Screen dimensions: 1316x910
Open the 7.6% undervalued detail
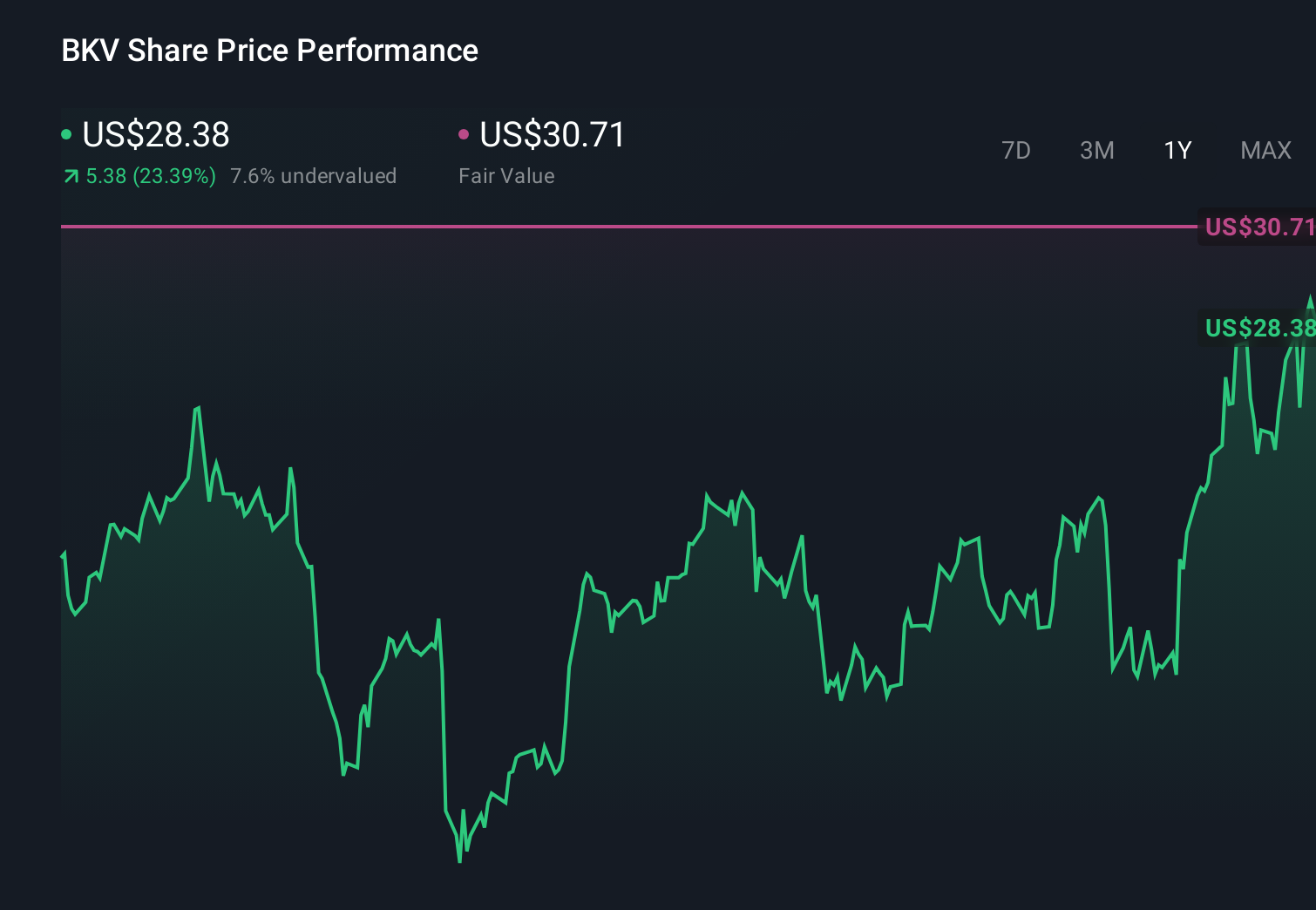(313, 176)
